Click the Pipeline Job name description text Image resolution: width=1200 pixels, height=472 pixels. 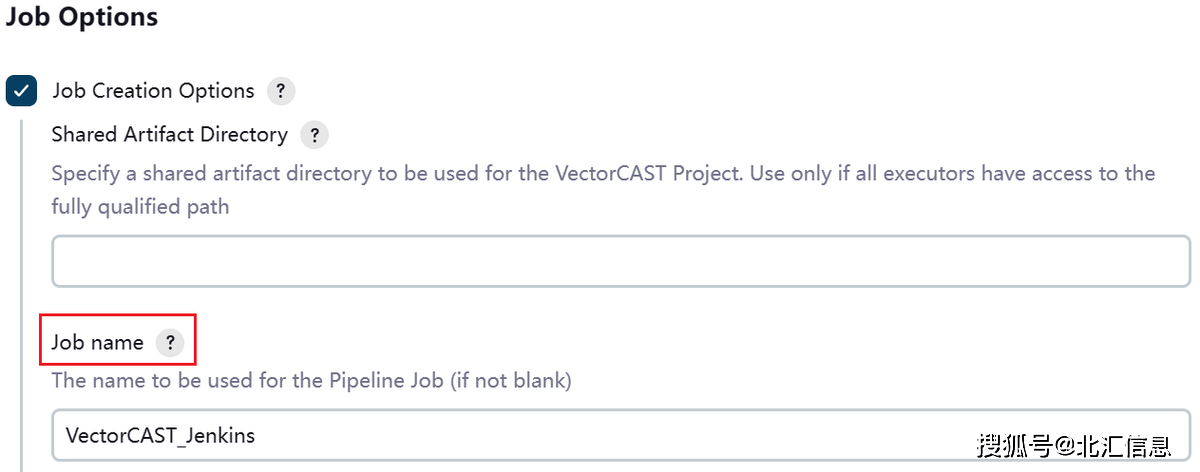click(x=311, y=381)
